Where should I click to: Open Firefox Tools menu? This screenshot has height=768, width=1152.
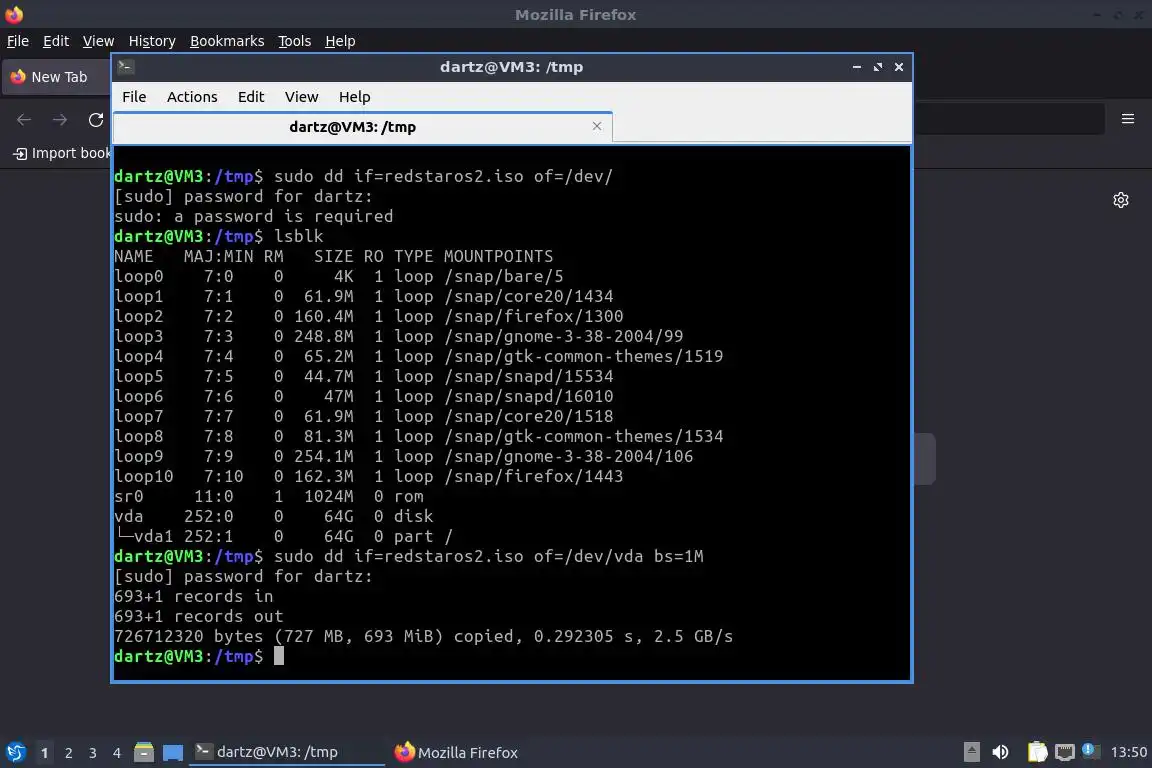(x=295, y=41)
